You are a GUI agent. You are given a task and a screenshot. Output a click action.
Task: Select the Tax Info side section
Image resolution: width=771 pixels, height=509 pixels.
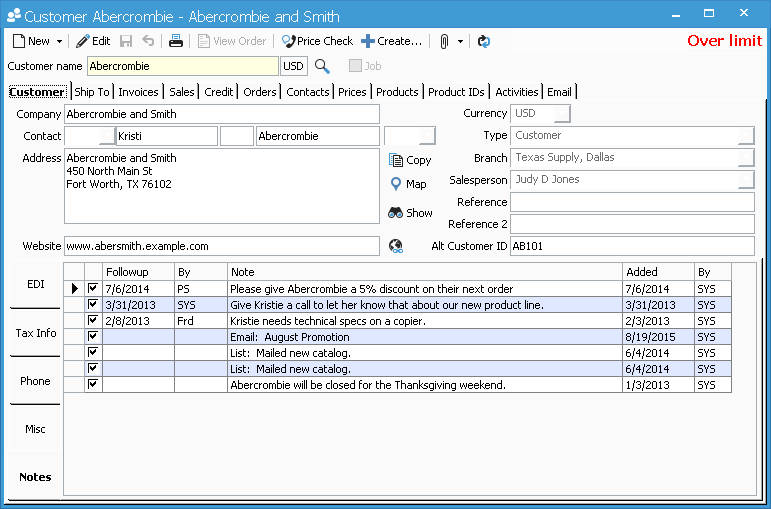(35, 333)
